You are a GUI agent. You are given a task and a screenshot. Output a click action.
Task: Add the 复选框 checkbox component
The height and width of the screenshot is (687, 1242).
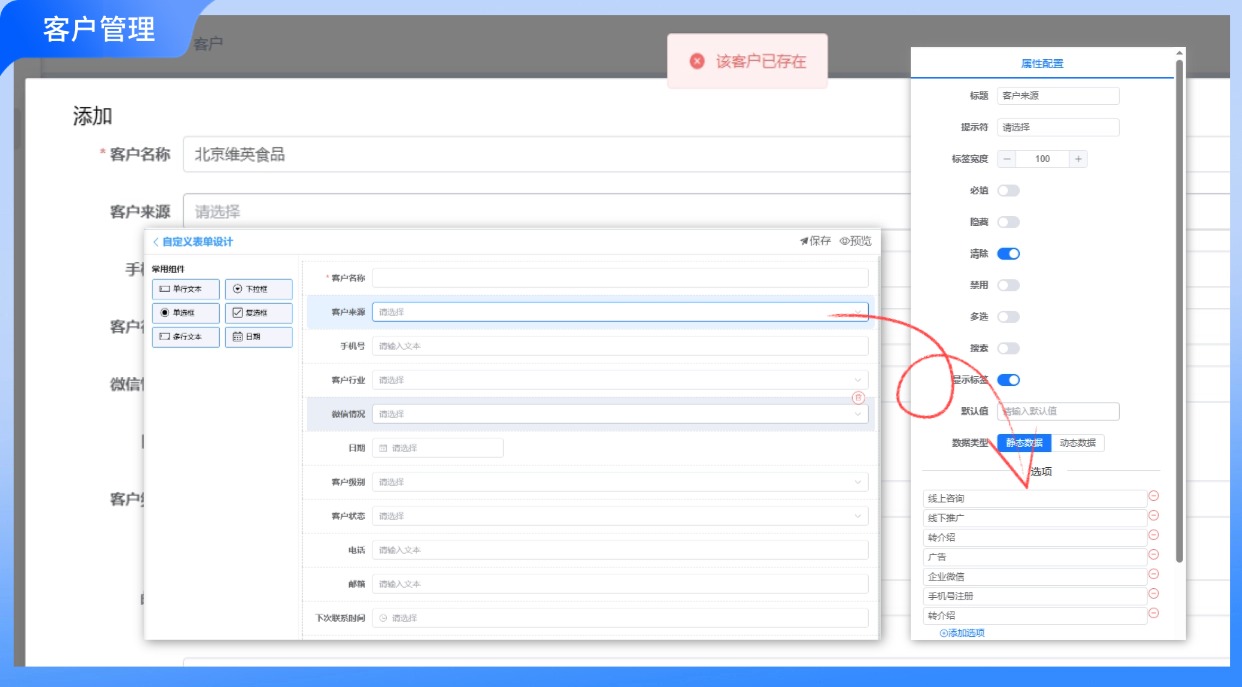tap(258, 313)
